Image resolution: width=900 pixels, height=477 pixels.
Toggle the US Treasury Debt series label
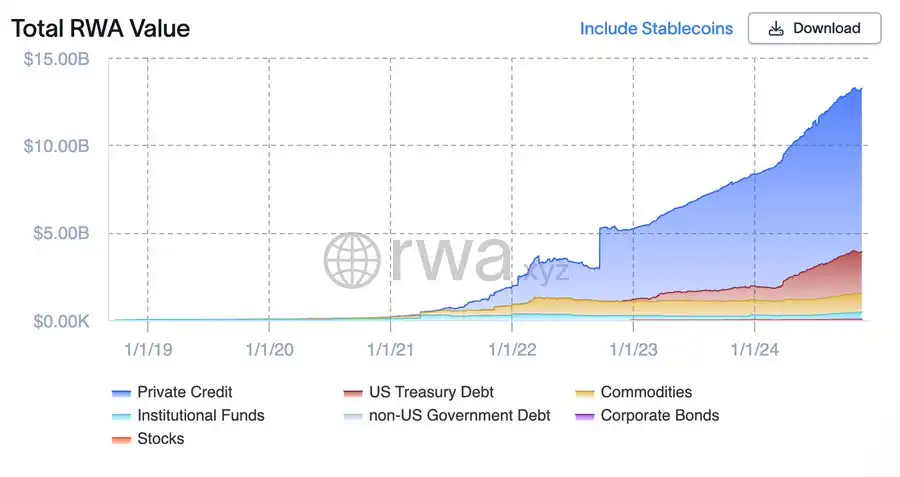click(432, 392)
